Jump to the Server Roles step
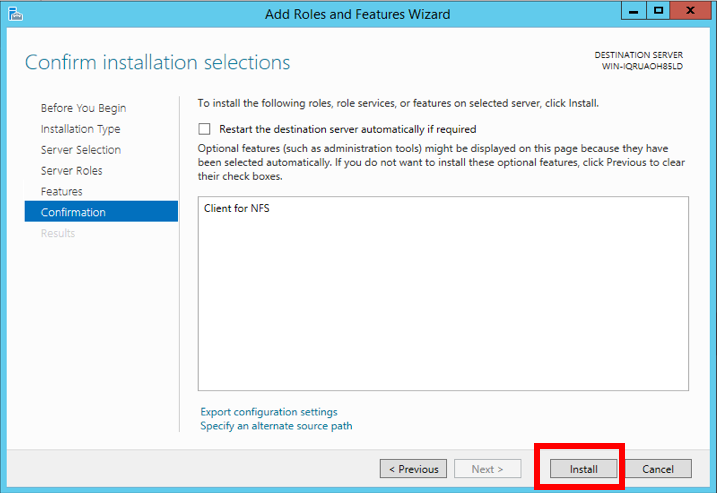717x493 pixels. [x=71, y=171]
